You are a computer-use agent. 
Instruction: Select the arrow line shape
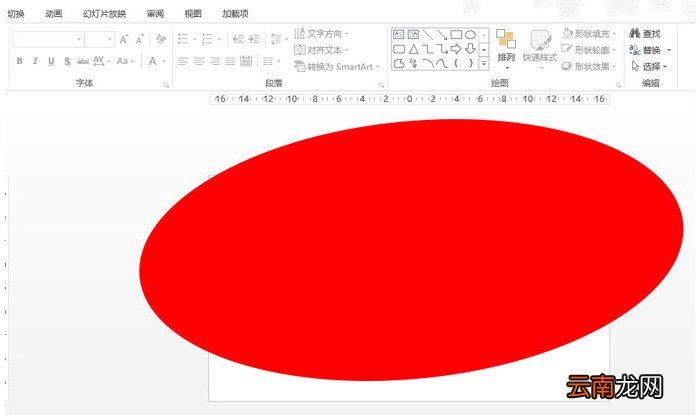(x=442, y=34)
